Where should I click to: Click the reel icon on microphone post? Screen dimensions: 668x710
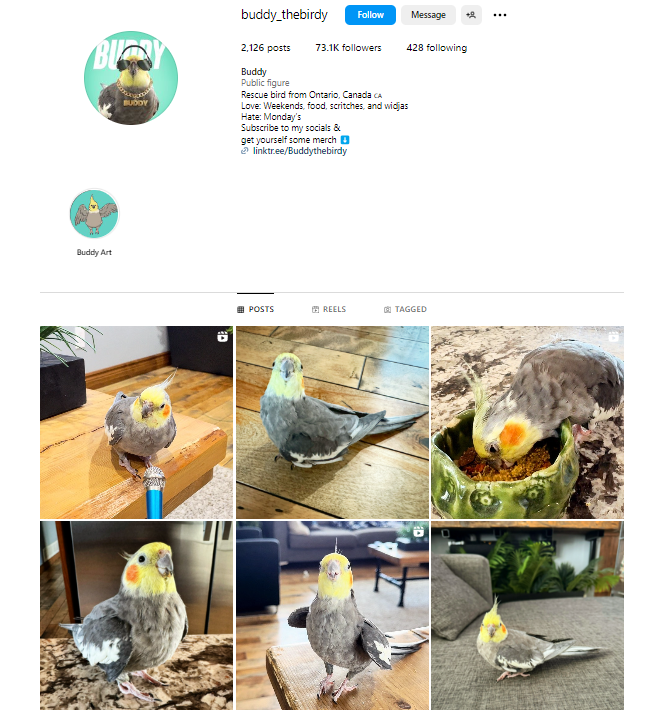[222, 336]
